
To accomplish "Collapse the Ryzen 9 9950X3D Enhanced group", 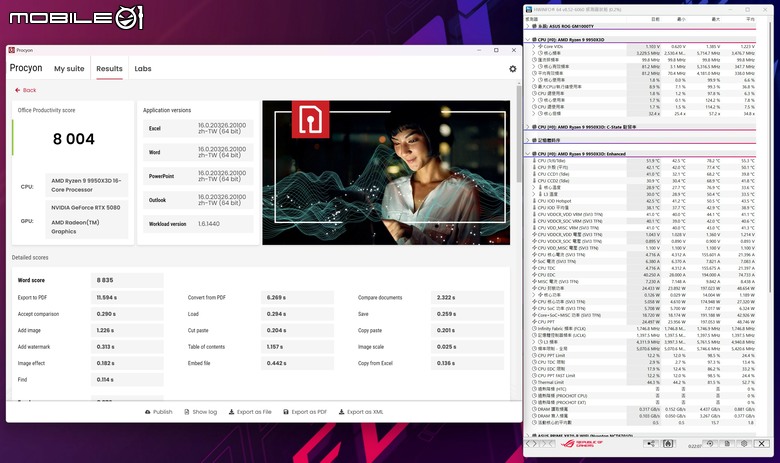I will click(x=528, y=154).
